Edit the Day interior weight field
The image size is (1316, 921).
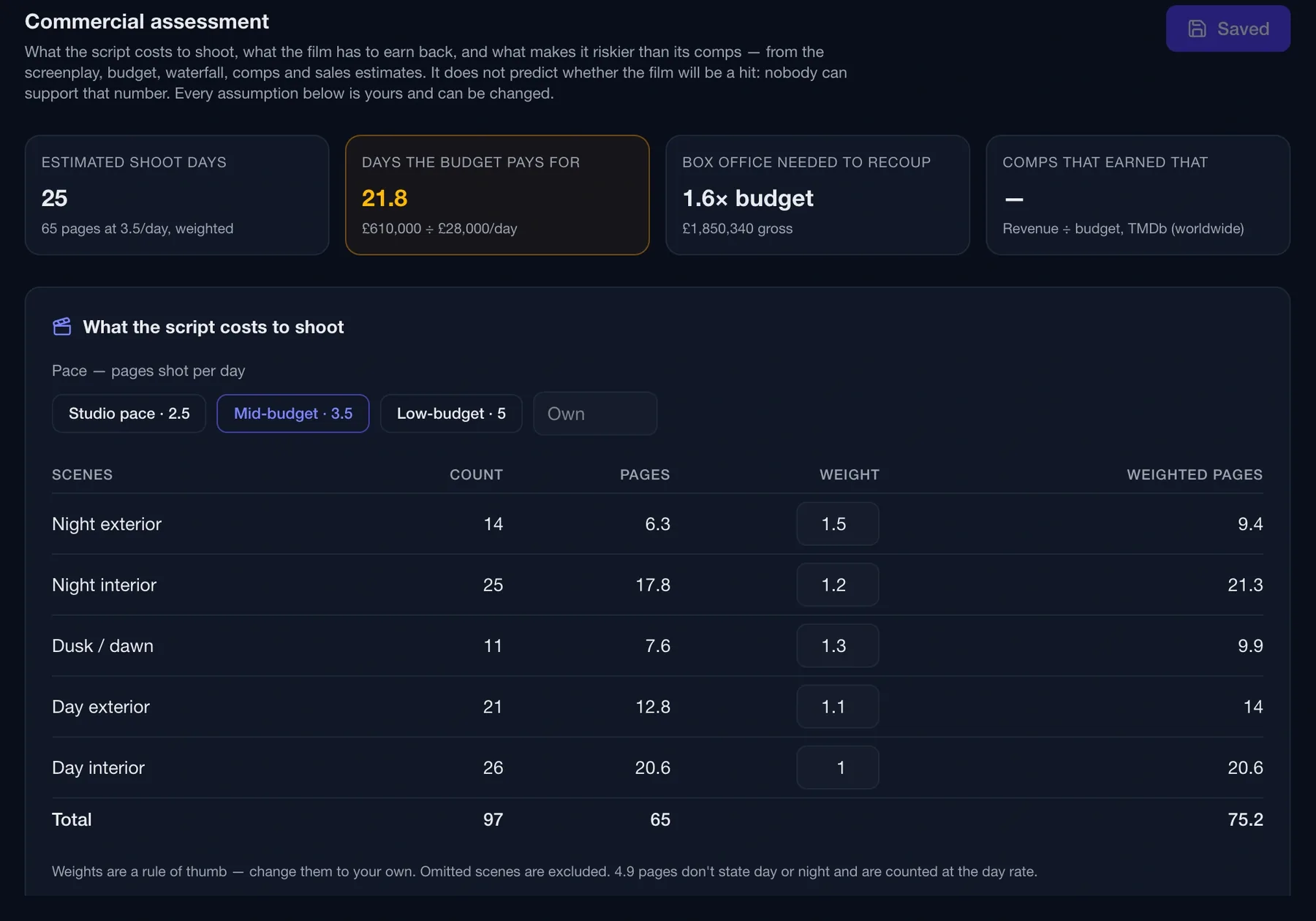pos(838,767)
